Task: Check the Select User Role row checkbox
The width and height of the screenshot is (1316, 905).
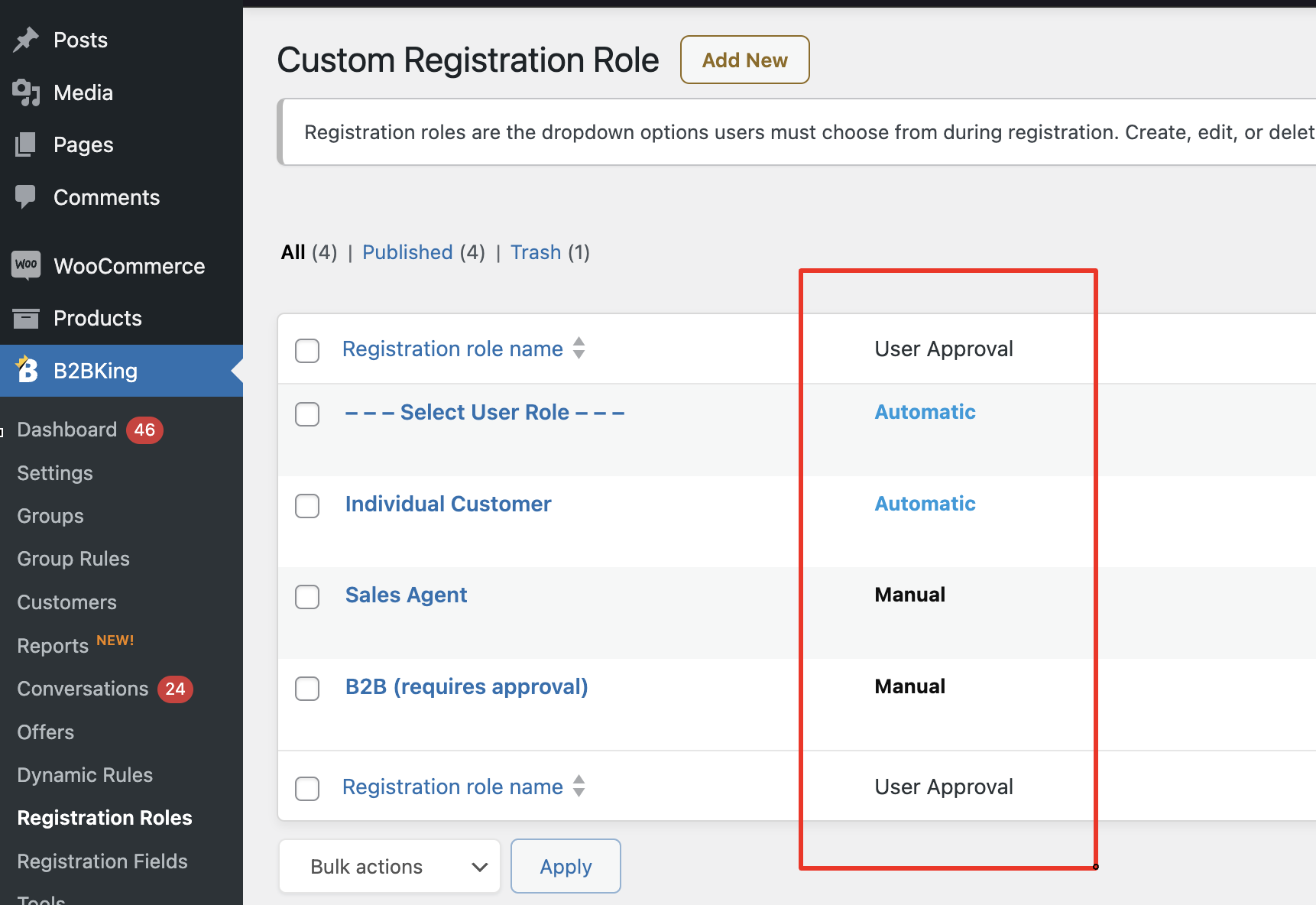Action: click(307, 414)
